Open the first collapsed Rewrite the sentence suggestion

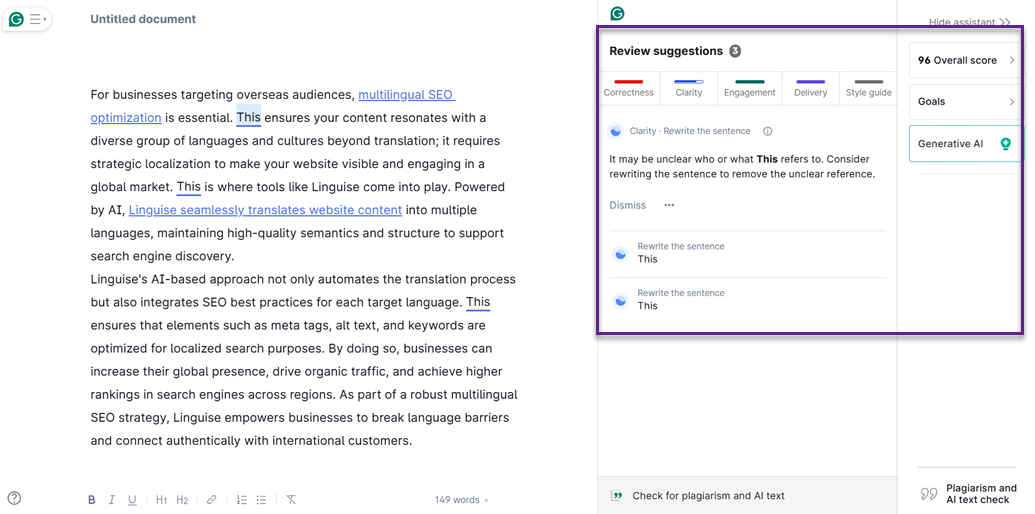click(747, 253)
